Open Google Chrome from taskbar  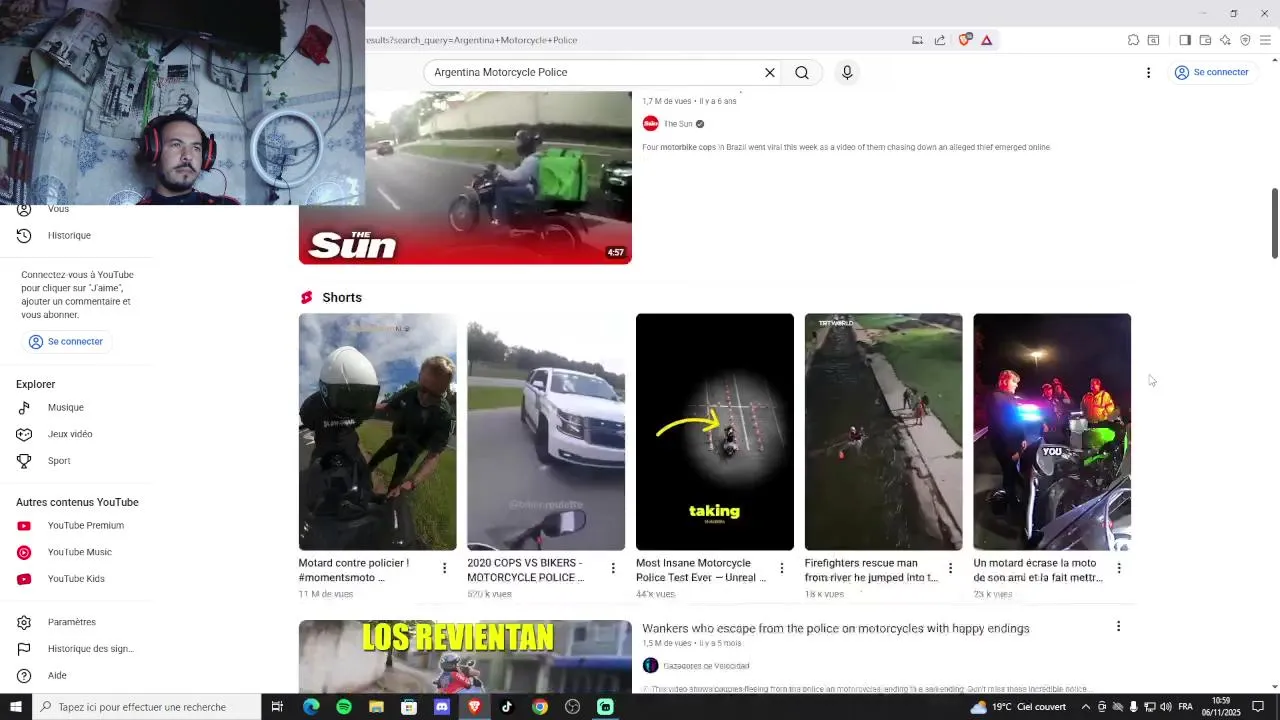click(540, 707)
